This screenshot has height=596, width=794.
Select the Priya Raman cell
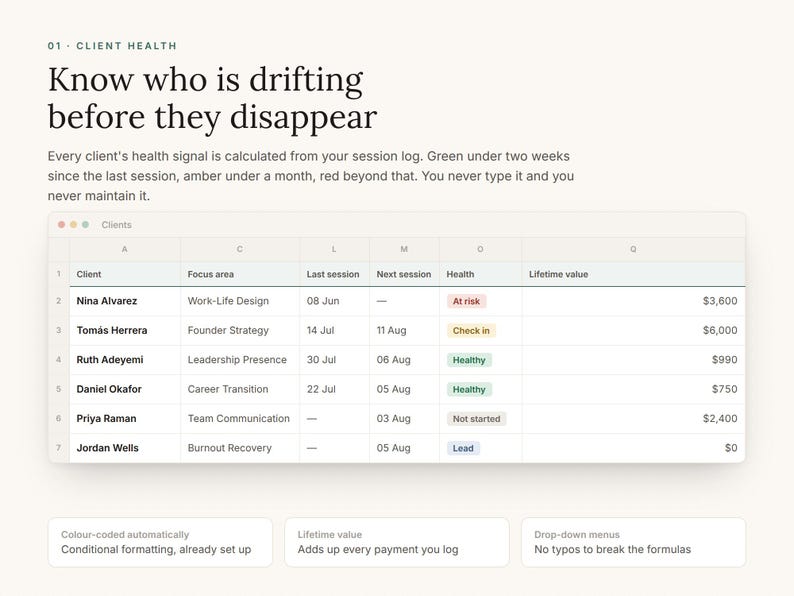coord(125,418)
